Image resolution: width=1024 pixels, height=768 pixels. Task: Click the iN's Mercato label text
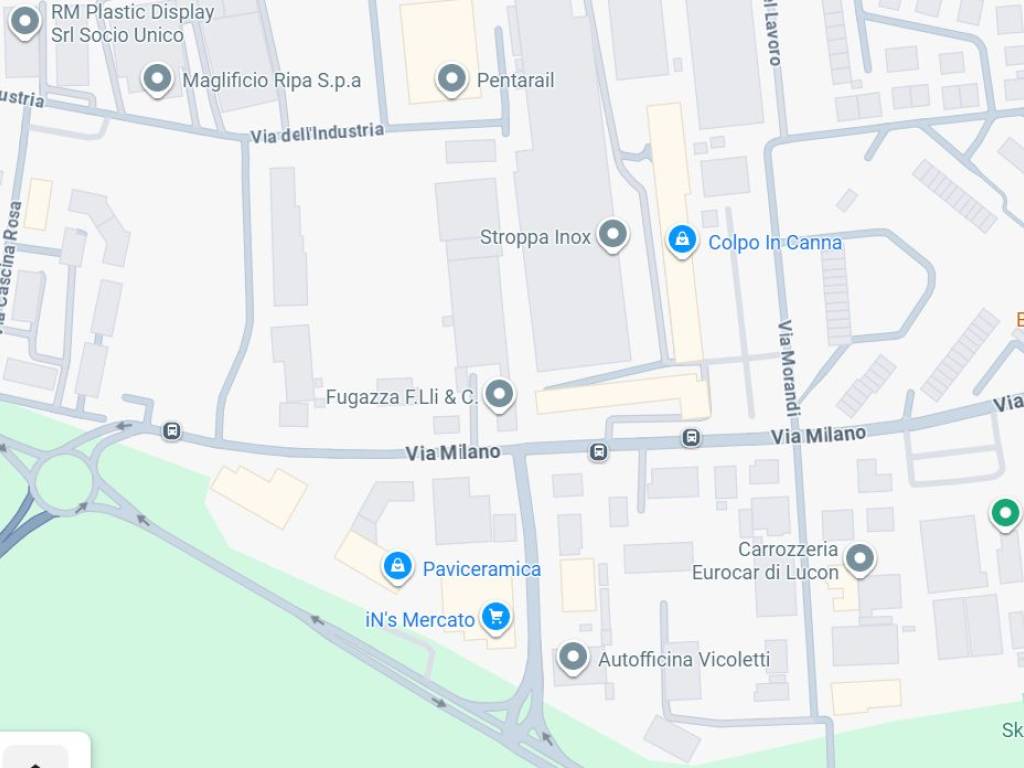420,620
